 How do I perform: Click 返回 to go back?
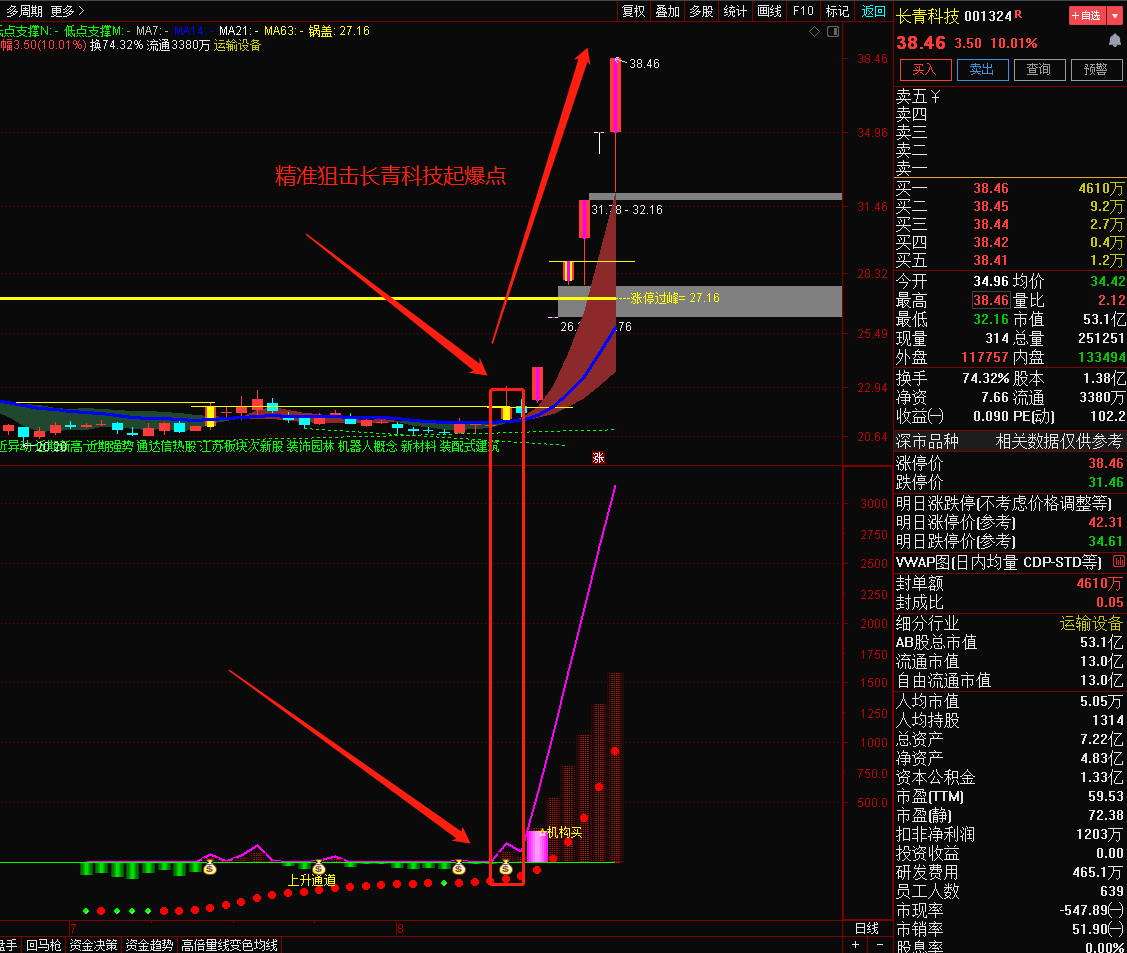pos(873,11)
